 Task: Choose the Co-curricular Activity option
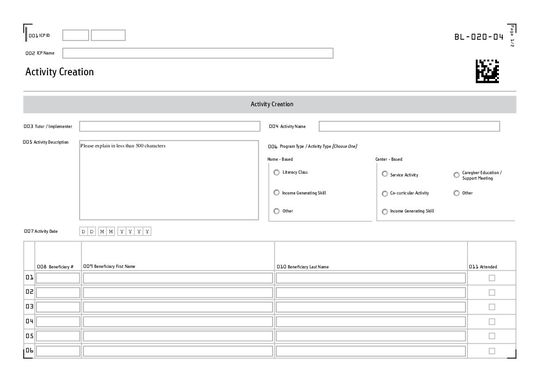(x=385, y=194)
